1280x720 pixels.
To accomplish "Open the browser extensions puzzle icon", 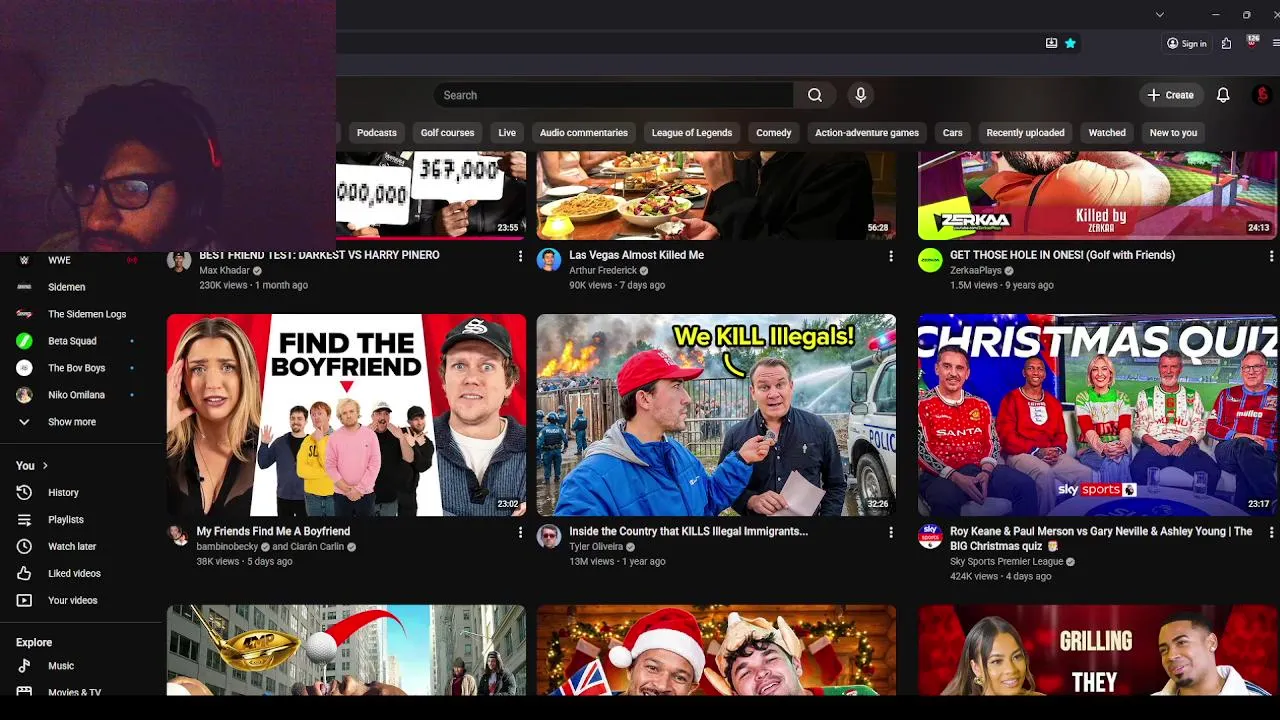I will pos(1226,43).
